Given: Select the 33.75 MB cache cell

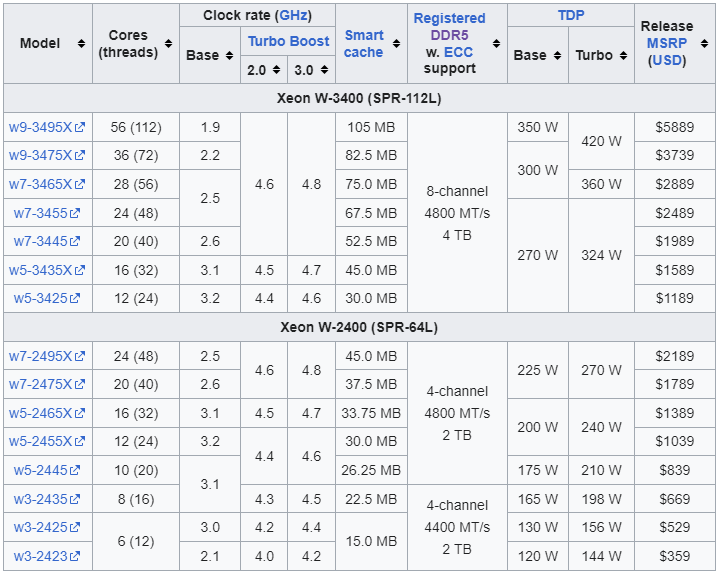Looking at the screenshot, I should point(371,414).
